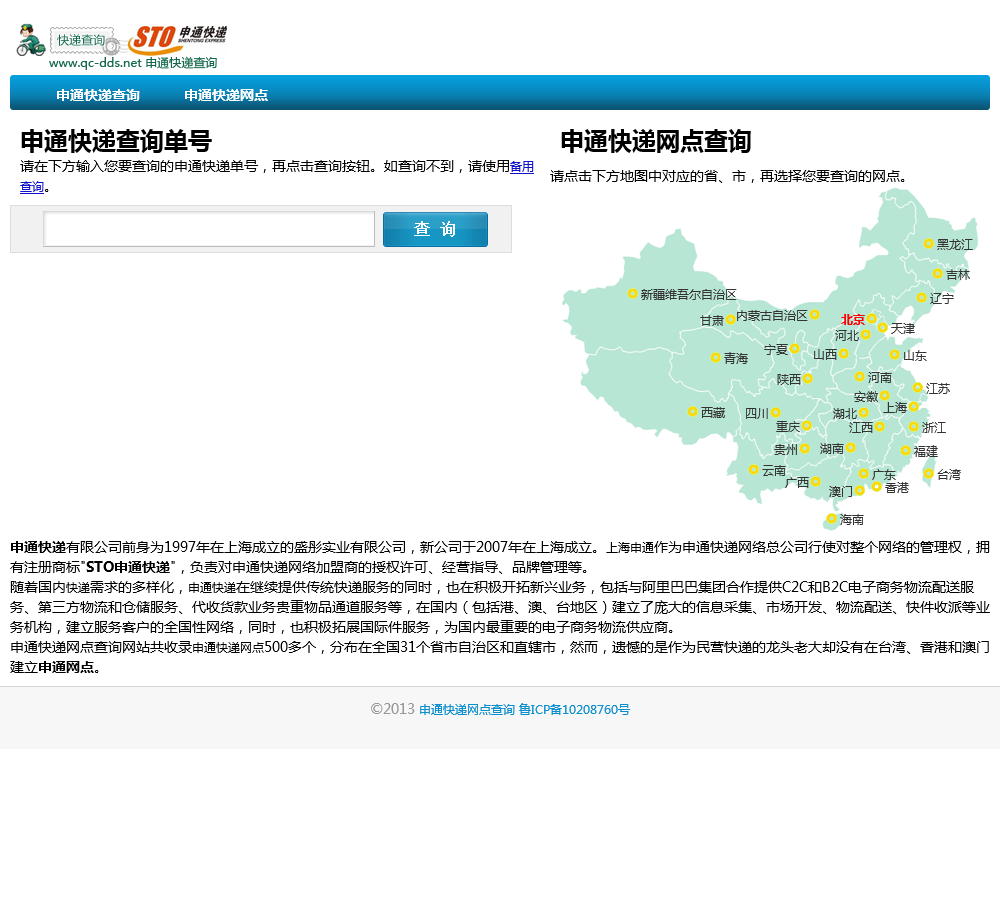Select 青海 marker on the map
1000x909 pixels.
[716, 357]
